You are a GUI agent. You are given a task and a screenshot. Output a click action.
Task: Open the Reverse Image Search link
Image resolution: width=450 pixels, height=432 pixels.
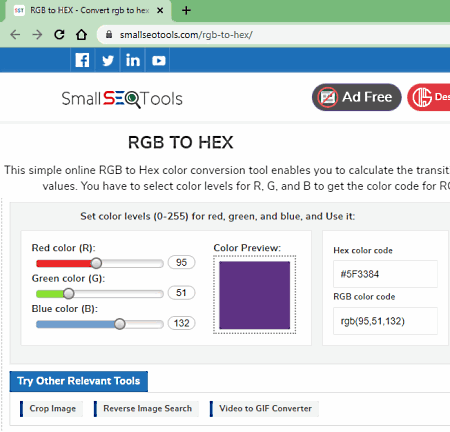pos(147,409)
